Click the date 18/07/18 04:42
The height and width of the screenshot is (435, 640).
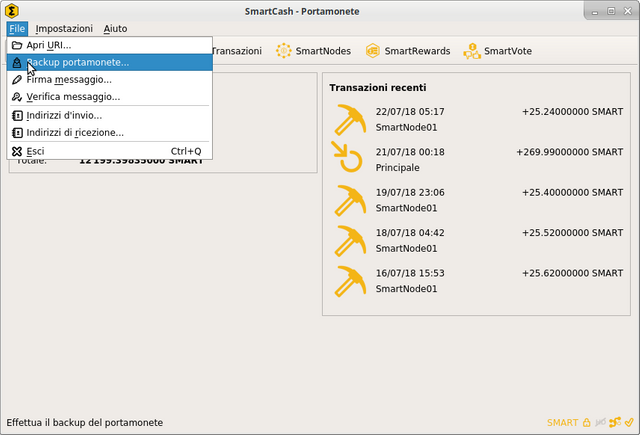tap(410, 233)
